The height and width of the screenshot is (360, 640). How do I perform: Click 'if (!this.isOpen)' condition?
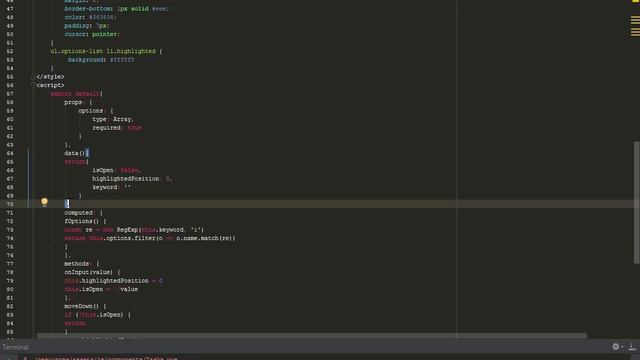click(94, 315)
